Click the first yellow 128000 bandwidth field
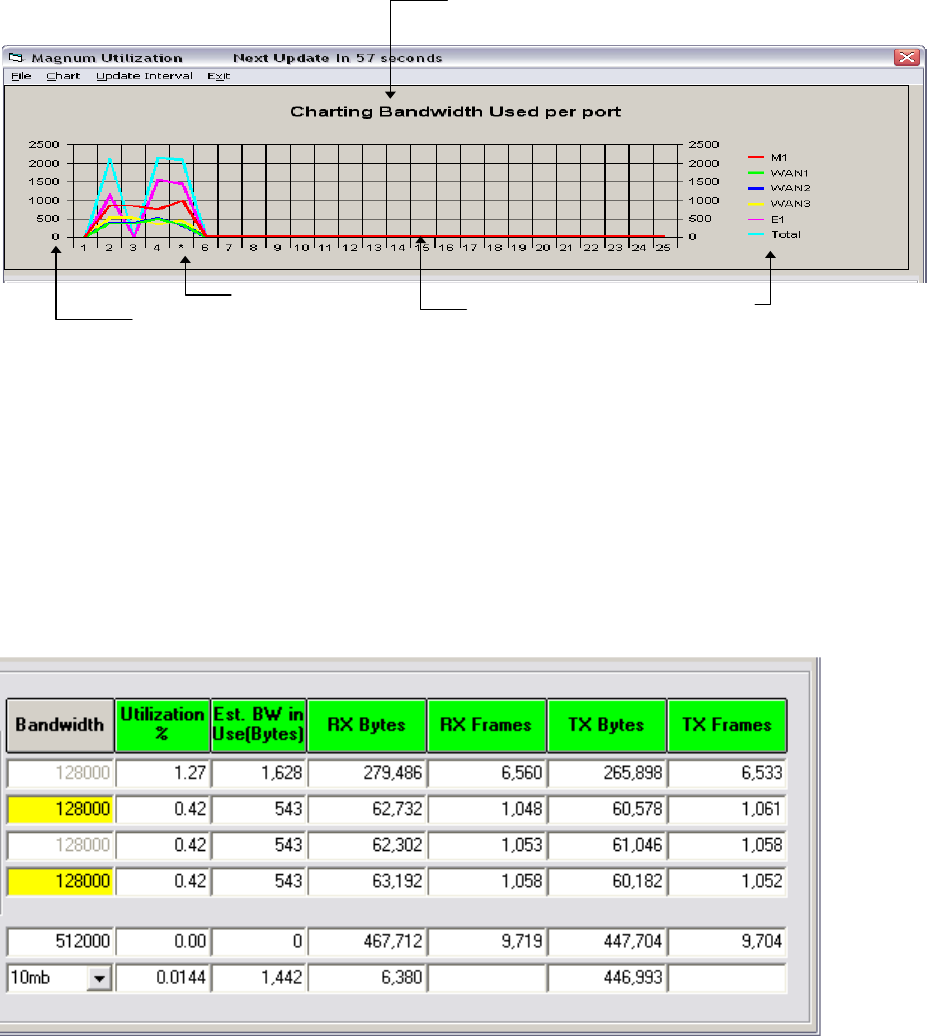 60,808
